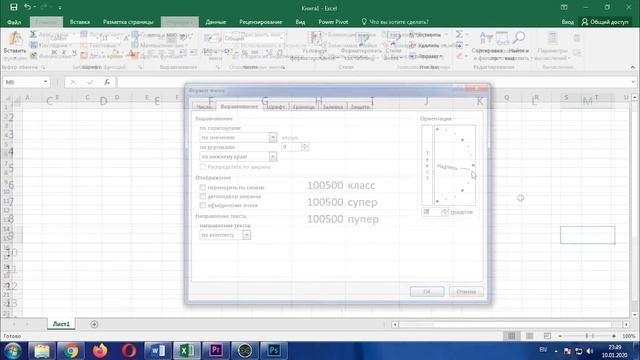The width and height of the screenshot is (640, 360).
Task: Click the confirm checkmark in the formula bar
Action: click(x=90, y=82)
